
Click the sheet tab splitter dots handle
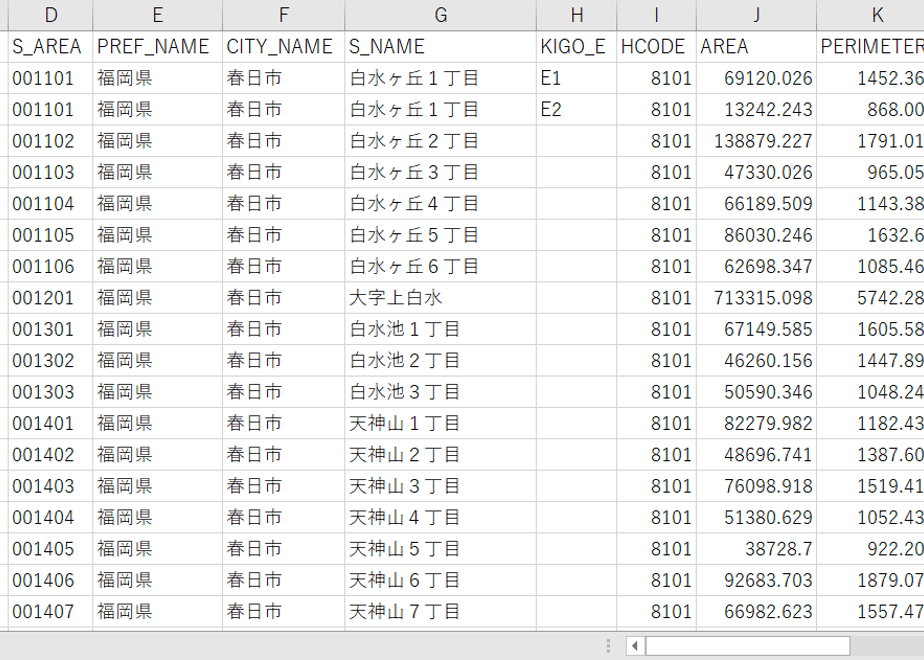[608, 646]
